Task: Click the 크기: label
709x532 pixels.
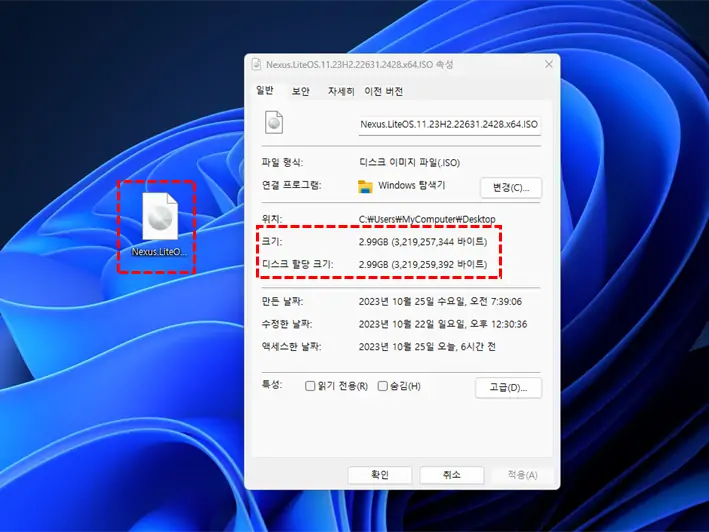Action: (272, 241)
